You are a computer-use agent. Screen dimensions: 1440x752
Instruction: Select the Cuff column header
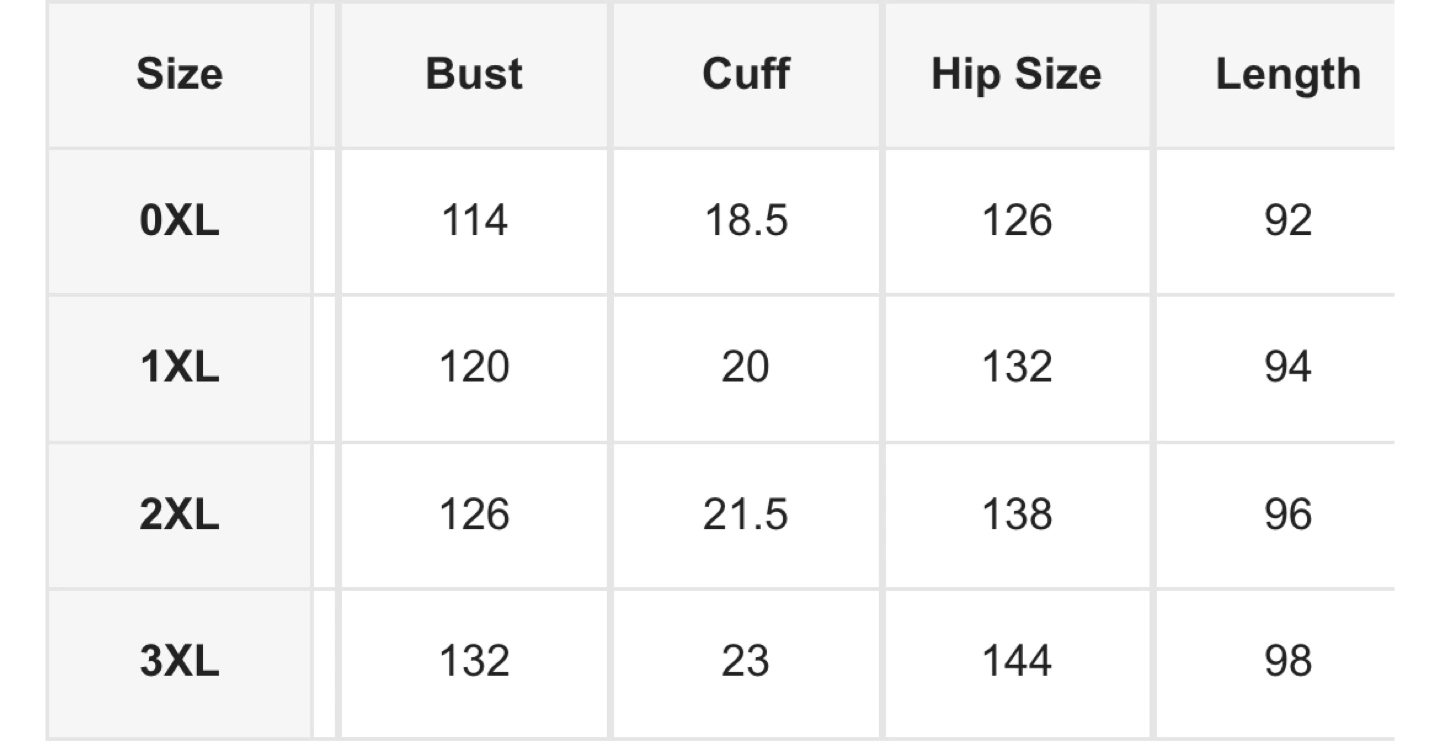(x=745, y=75)
